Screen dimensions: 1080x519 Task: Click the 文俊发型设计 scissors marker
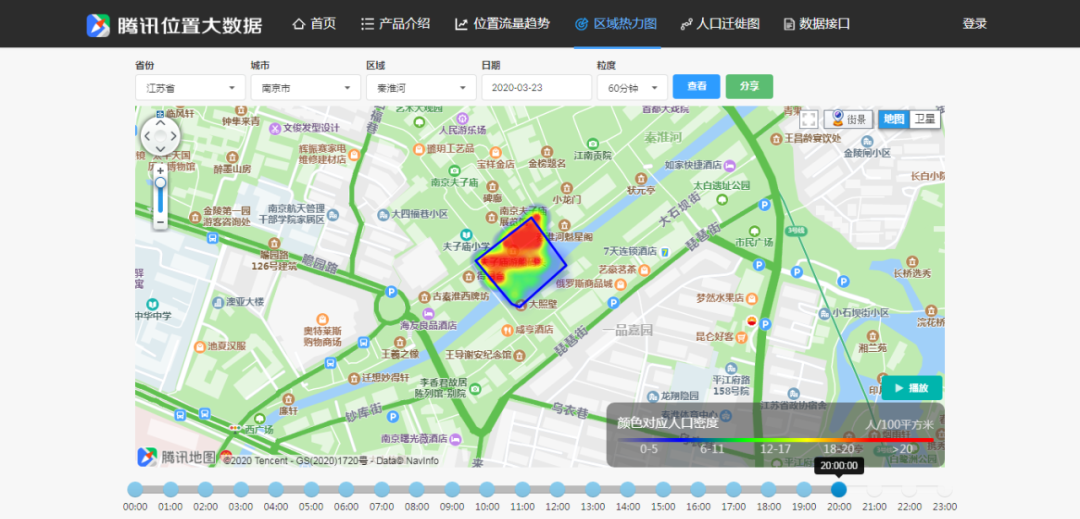coord(275,128)
